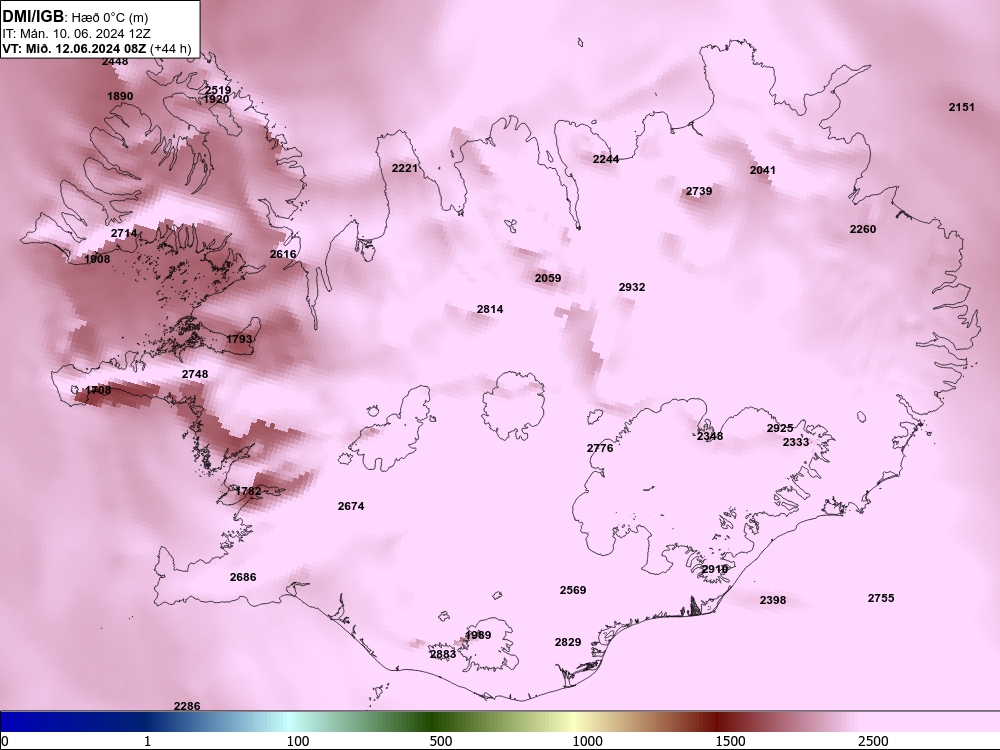This screenshot has height=750, width=1000.
Task: Click the 2398 height value
Action: coord(773,600)
